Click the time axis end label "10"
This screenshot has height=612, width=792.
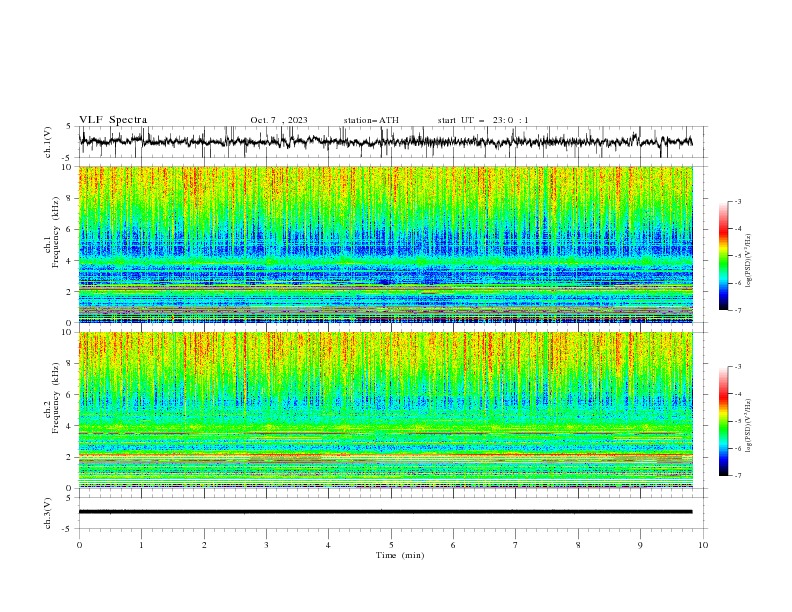coord(703,545)
